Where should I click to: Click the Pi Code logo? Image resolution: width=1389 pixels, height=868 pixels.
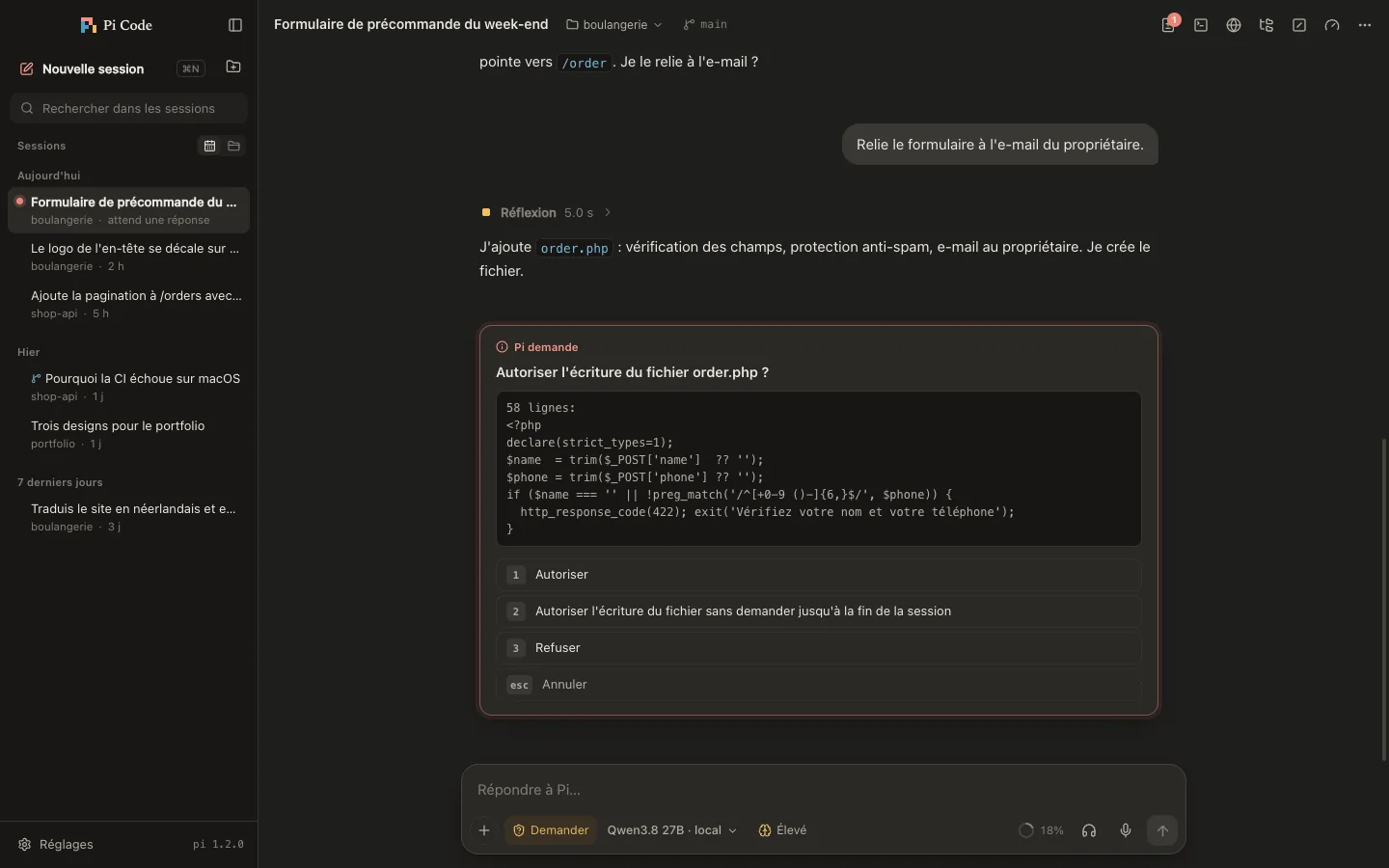pos(116,25)
